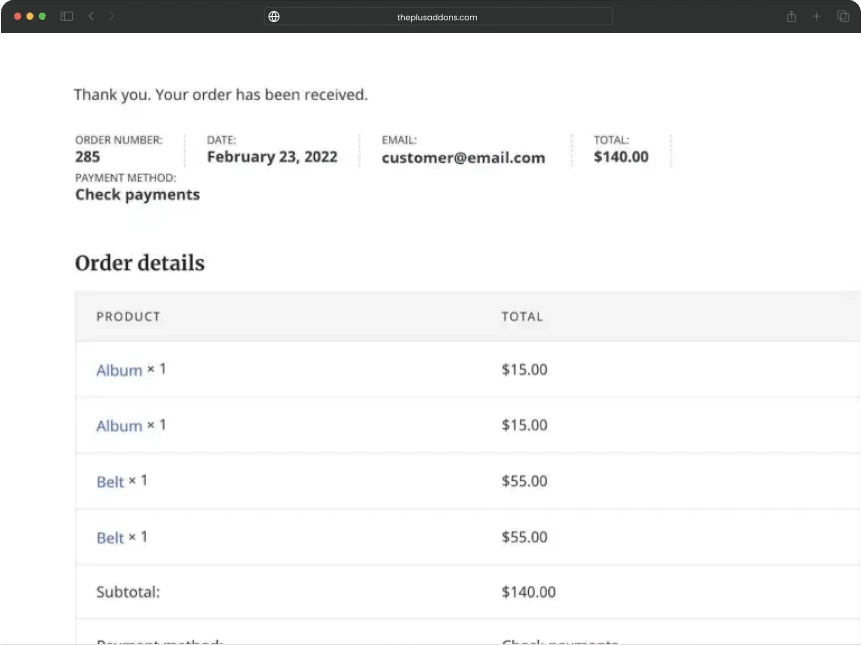Navigate forward using the forward arrow
Viewport: 861px width, 645px height.
(111, 16)
